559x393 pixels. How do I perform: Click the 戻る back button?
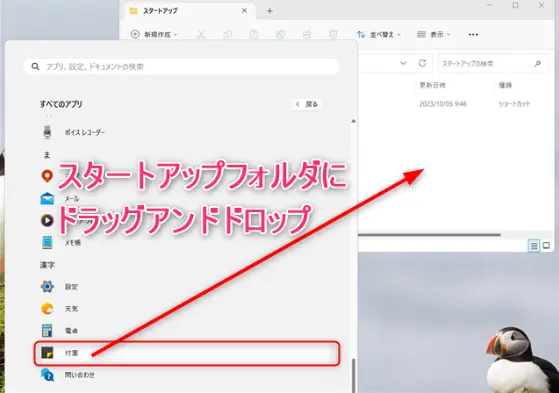(307, 104)
